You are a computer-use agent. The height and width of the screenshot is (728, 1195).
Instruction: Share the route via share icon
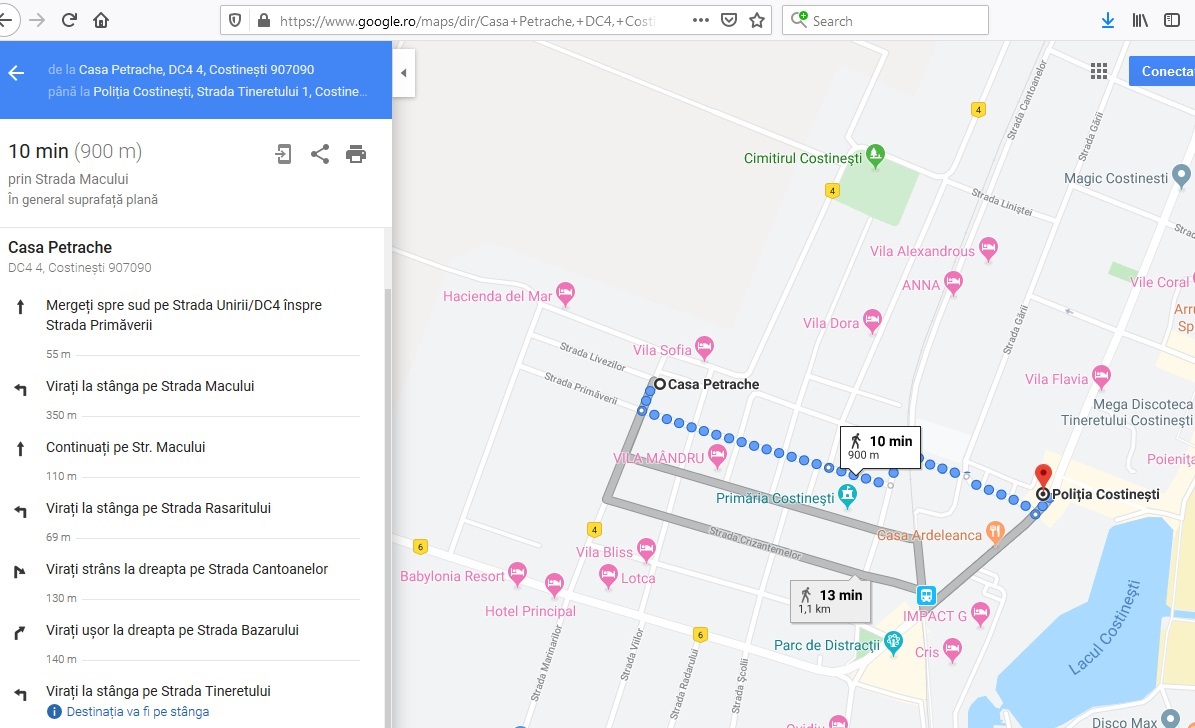(320, 154)
